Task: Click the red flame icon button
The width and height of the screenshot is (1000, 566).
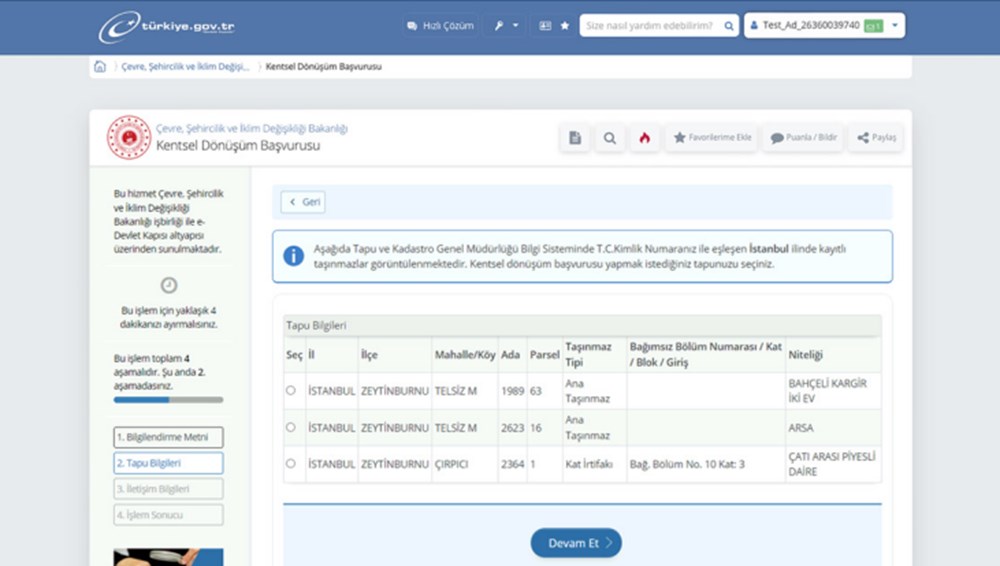Action: click(644, 138)
